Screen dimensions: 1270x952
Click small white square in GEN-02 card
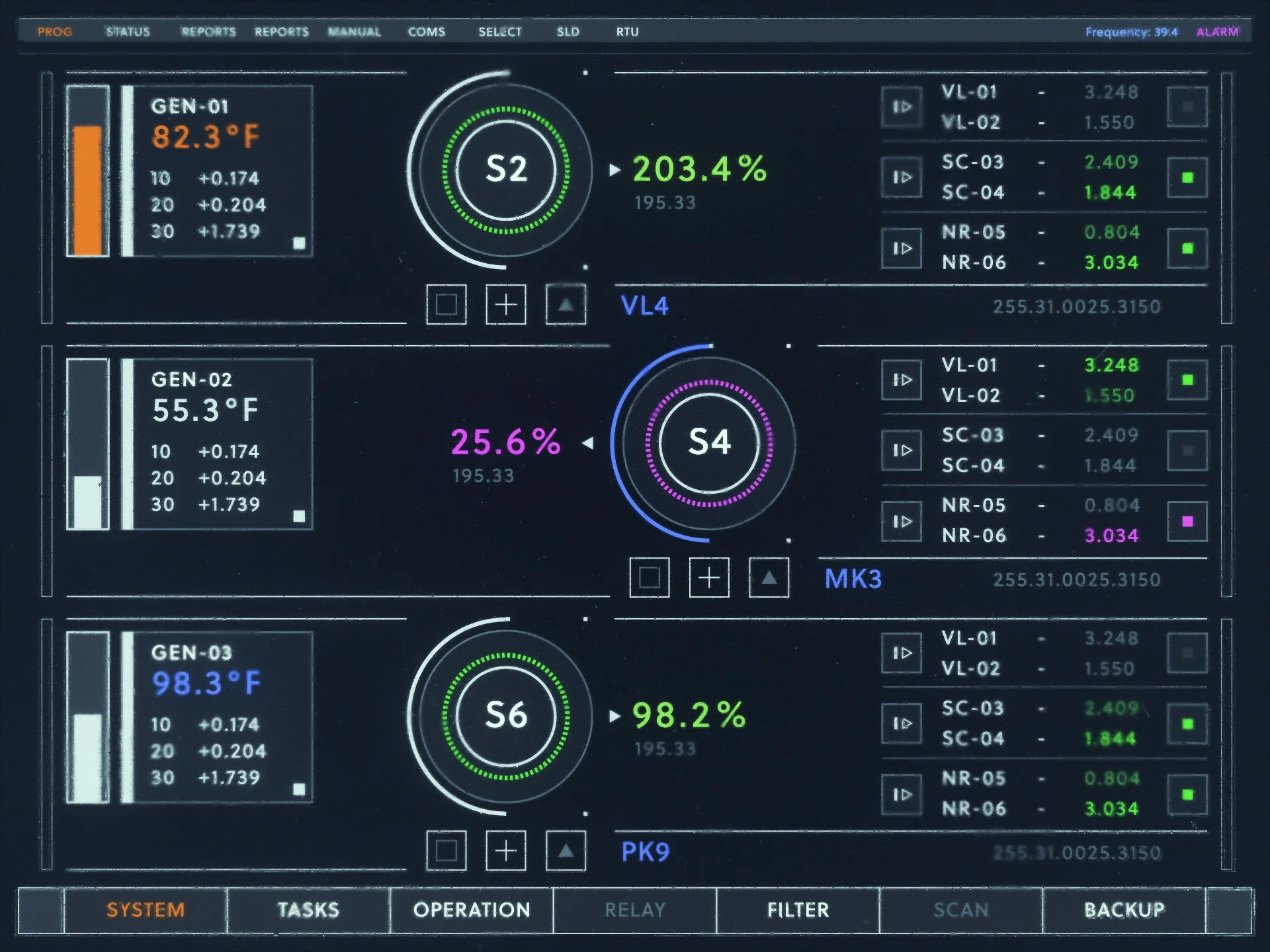click(x=299, y=516)
